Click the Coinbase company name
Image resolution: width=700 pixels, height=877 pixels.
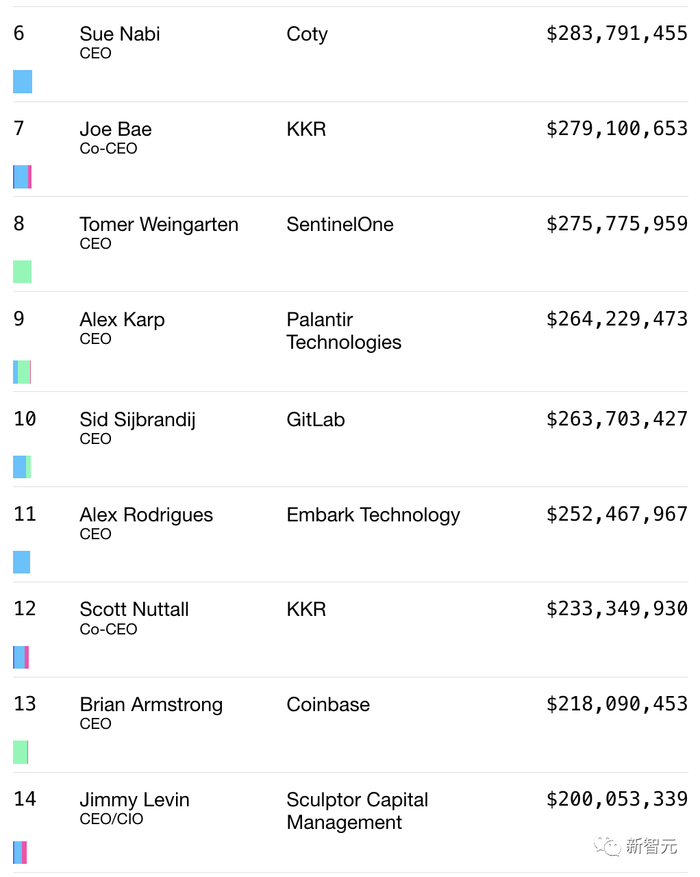(328, 705)
